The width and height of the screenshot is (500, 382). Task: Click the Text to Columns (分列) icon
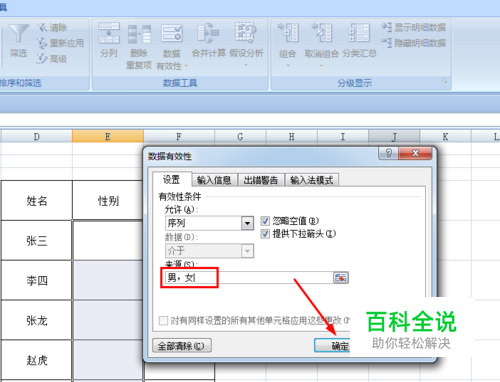click(x=109, y=33)
